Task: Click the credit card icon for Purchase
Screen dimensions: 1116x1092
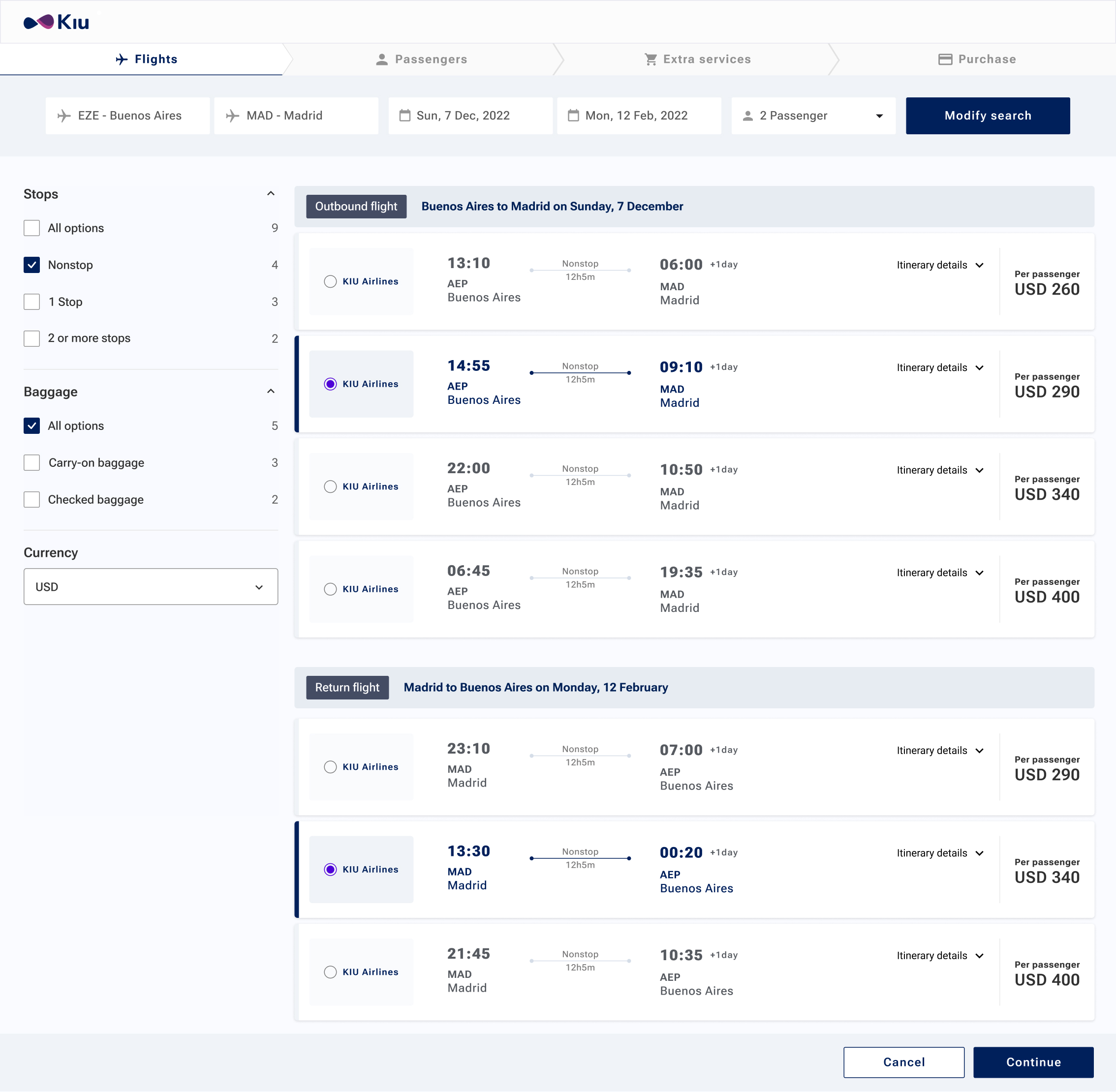Action: 945,59
